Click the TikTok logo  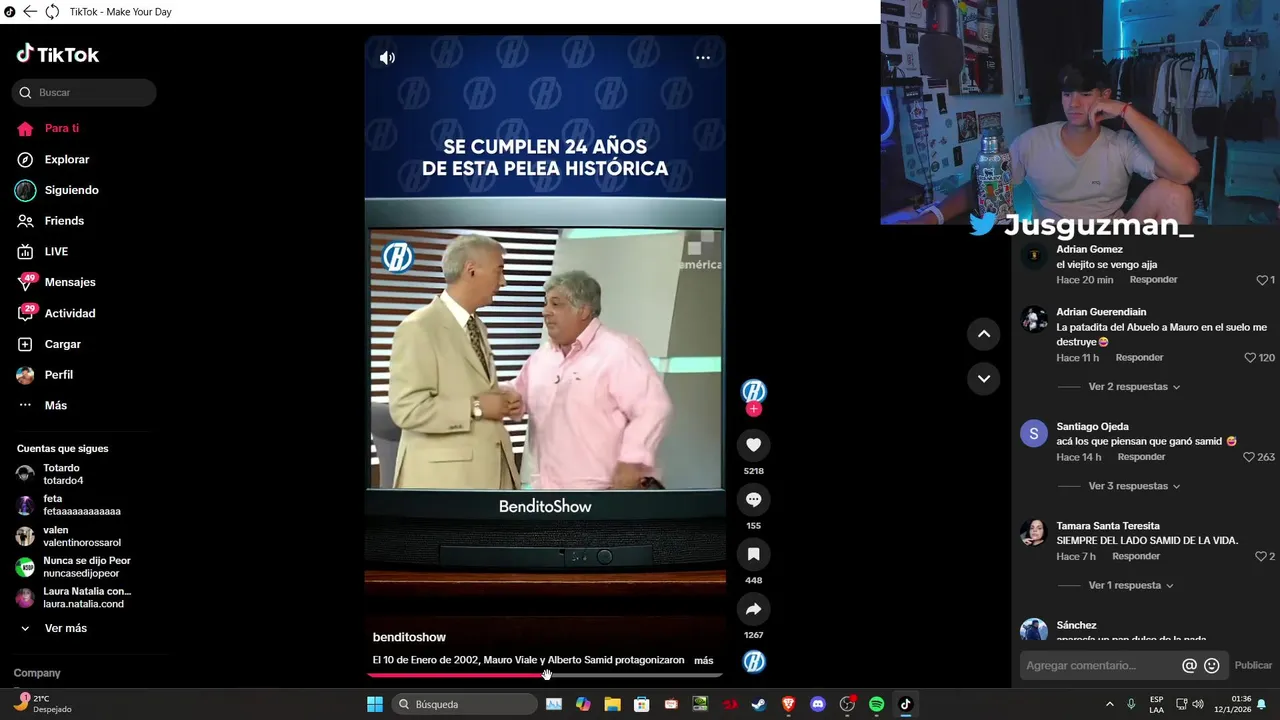click(x=58, y=54)
